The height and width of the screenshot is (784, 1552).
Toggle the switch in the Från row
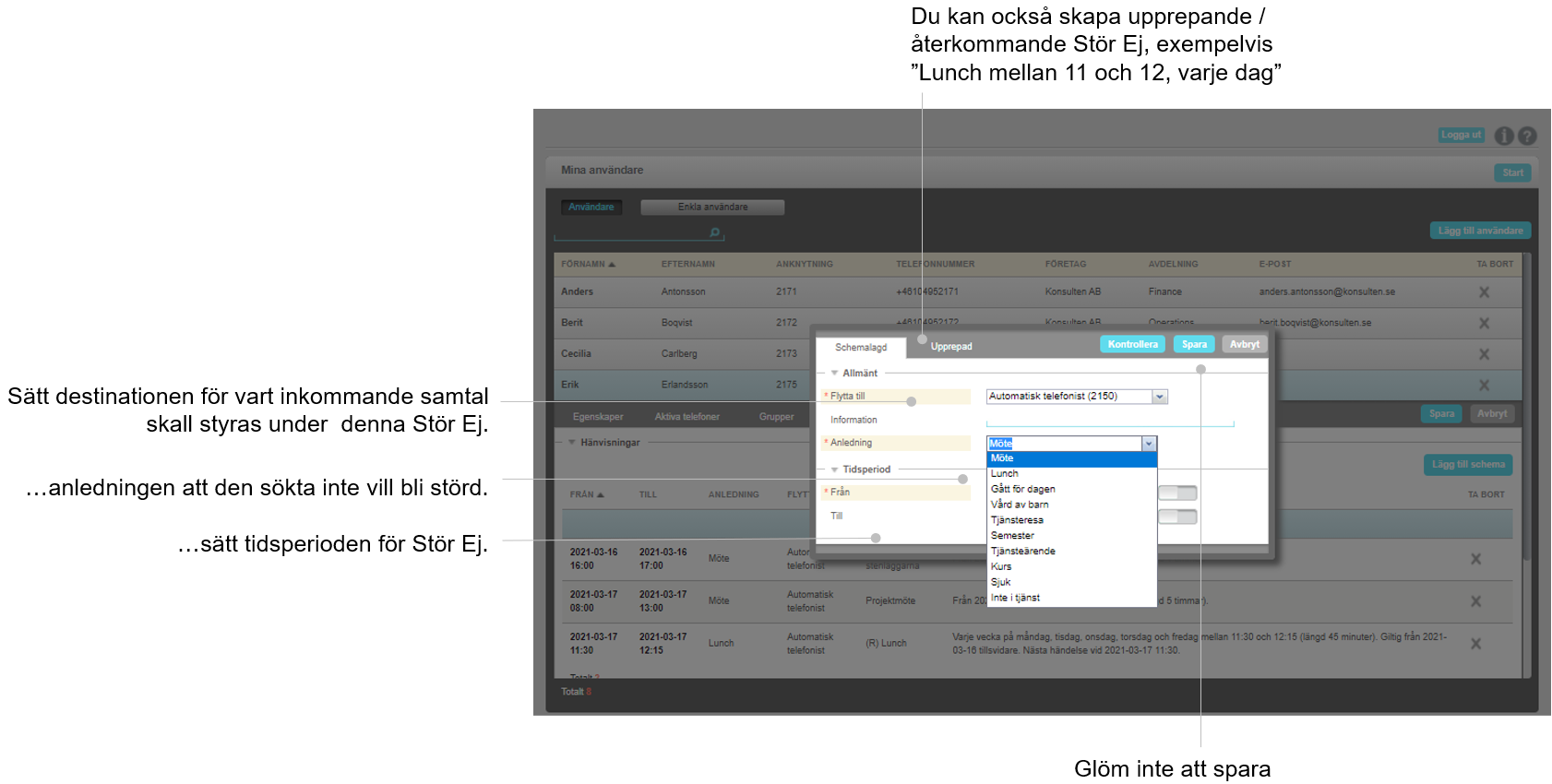click(1177, 493)
